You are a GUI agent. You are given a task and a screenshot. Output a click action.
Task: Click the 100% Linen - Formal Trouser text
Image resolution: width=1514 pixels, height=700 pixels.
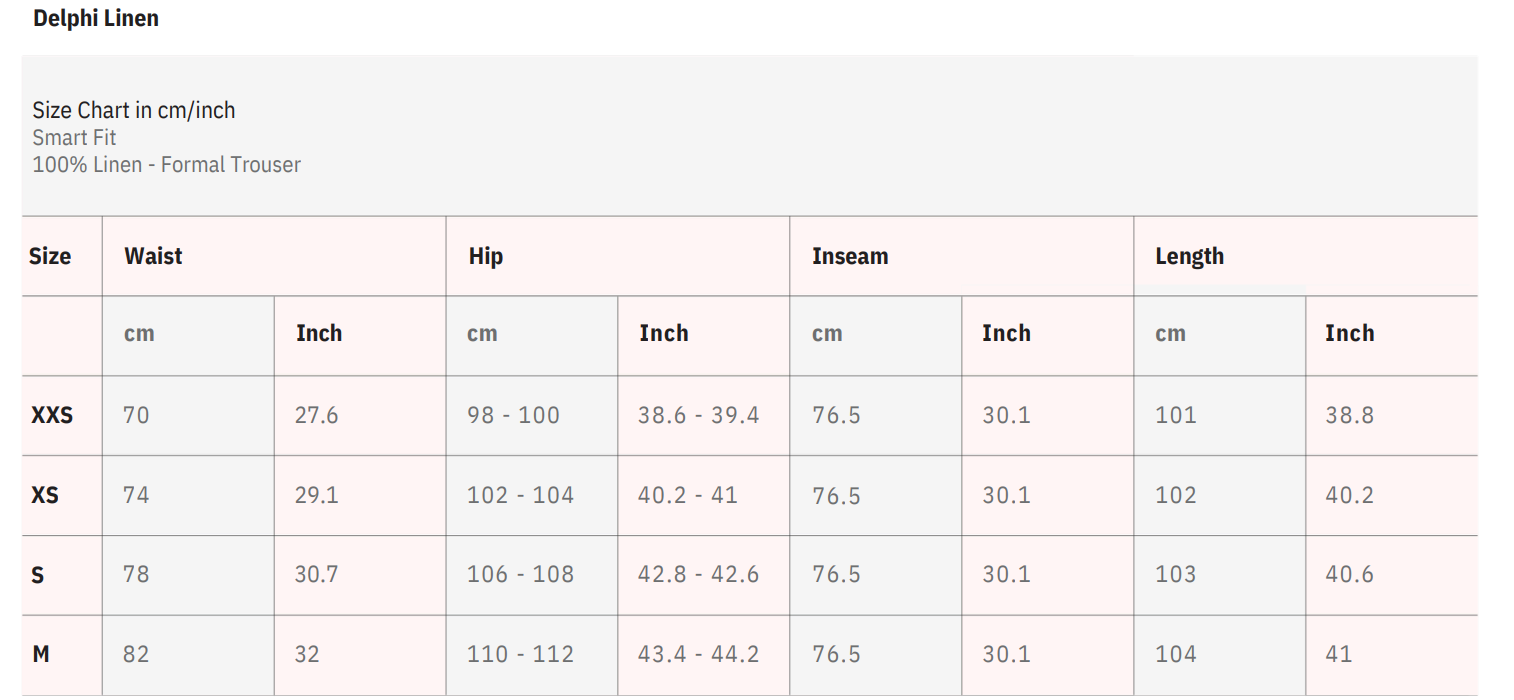click(x=166, y=165)
